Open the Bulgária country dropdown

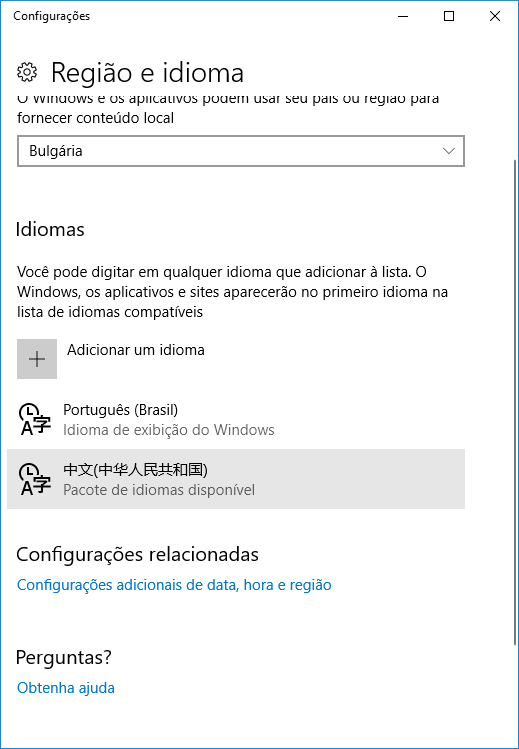[241, 151]
